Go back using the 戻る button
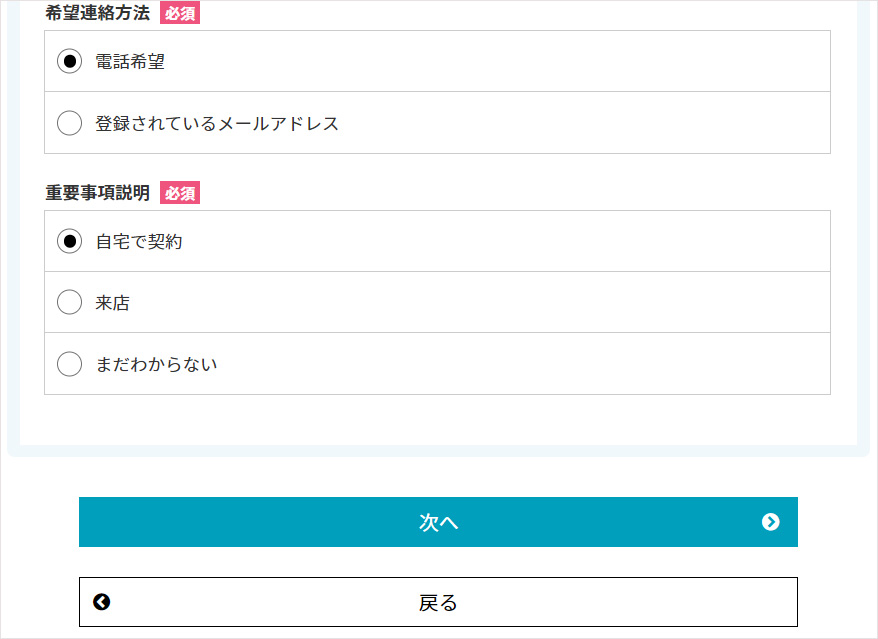This screenshot has height=639, width=878. (x=438, y=602)
